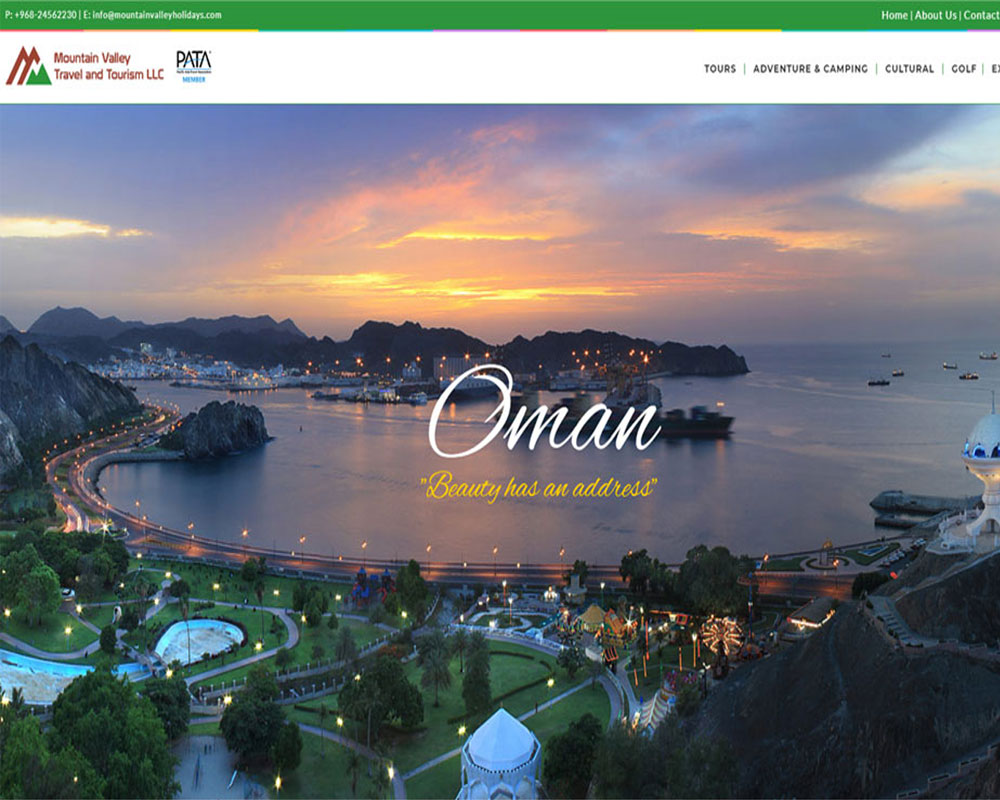Image resolution: width=1000 pixels, height=800 pixels.
Task: Click the PATA member badge
Action: point(193,65)
